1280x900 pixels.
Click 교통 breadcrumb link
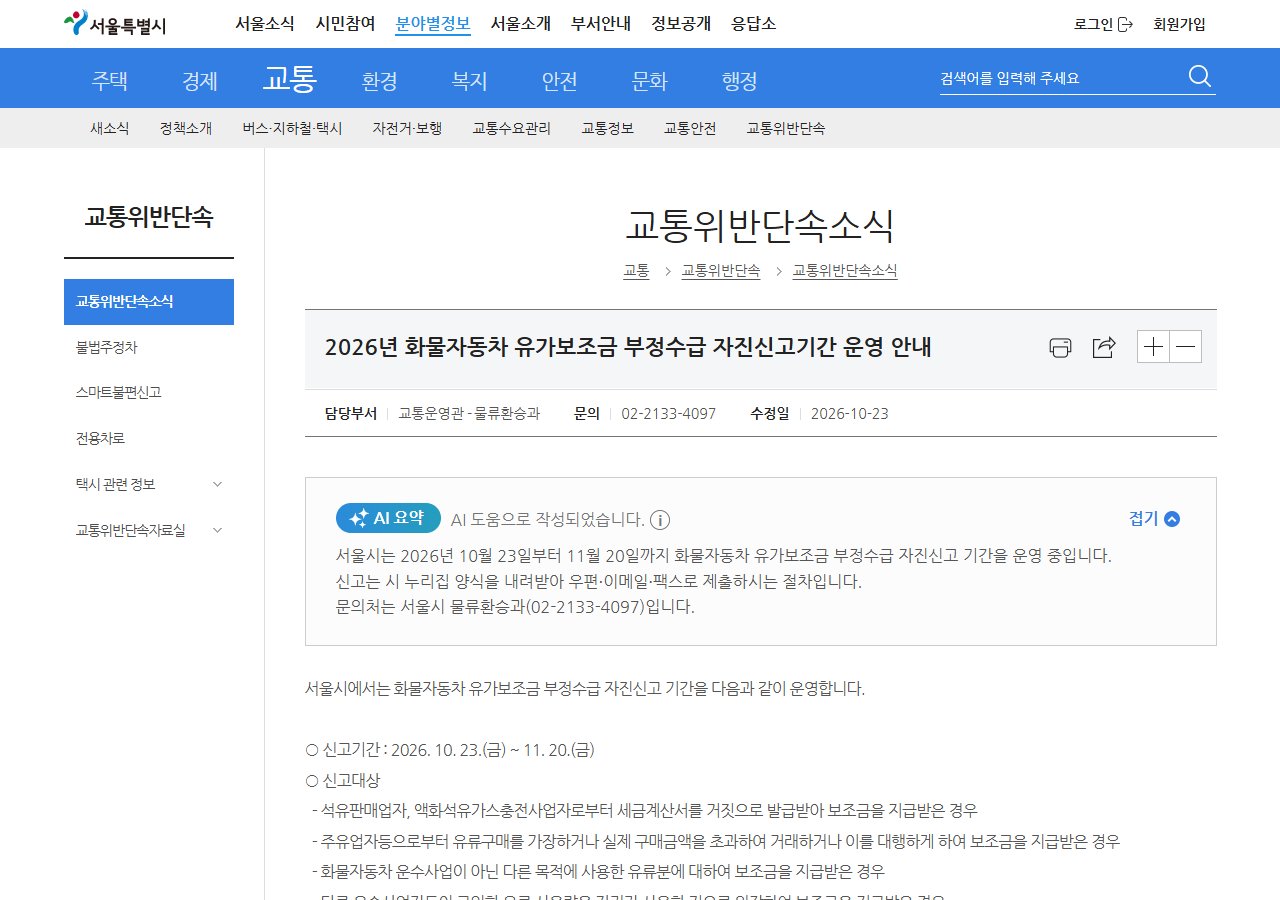(x=636, y=271)
